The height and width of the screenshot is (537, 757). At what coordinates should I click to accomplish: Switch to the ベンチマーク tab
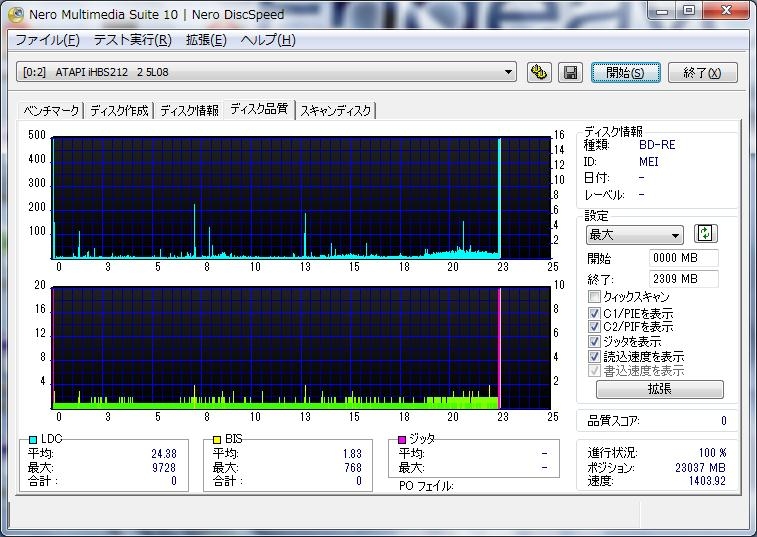point(51,111)
